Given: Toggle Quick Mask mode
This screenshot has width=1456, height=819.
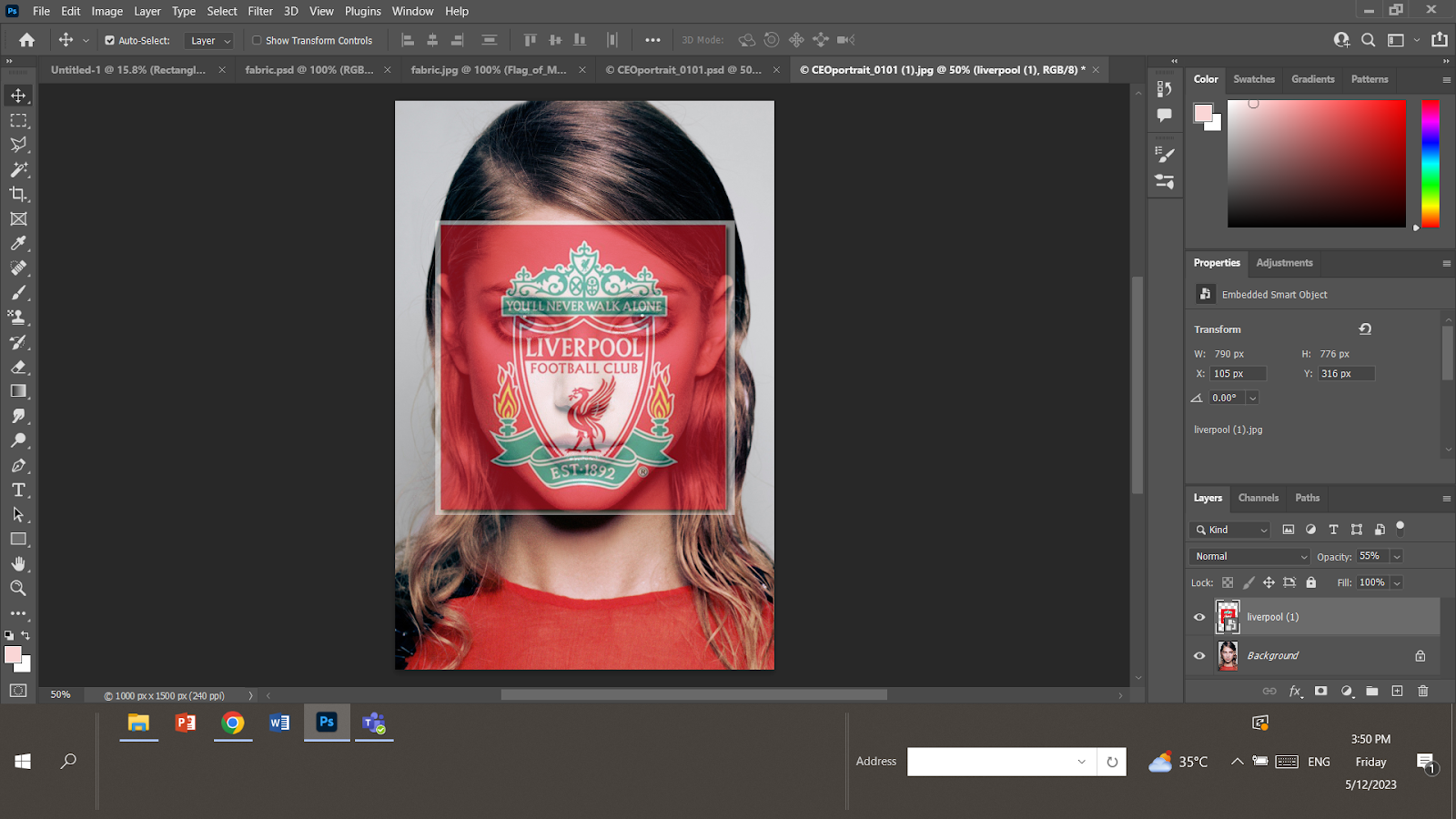Looking at the screenshot, I should click(x=18, y=691).
